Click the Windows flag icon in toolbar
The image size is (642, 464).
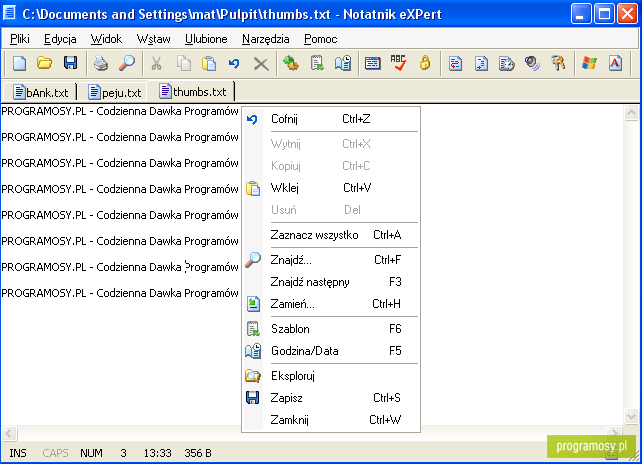589,63
